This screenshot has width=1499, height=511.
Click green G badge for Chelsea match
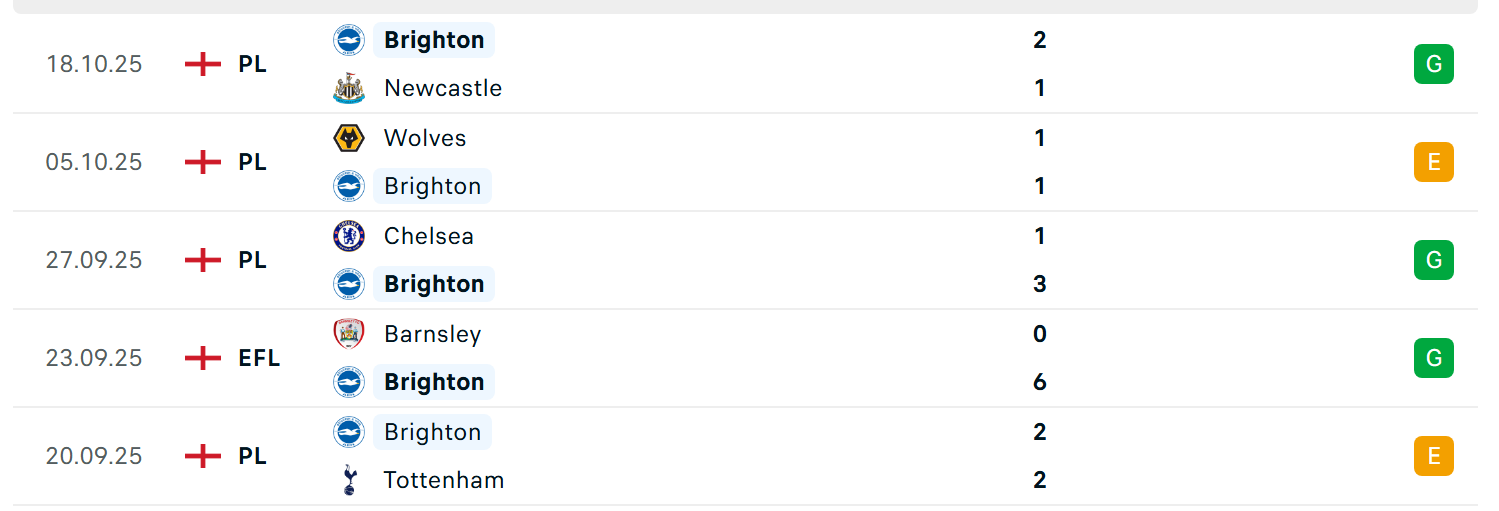point(1433,260)
